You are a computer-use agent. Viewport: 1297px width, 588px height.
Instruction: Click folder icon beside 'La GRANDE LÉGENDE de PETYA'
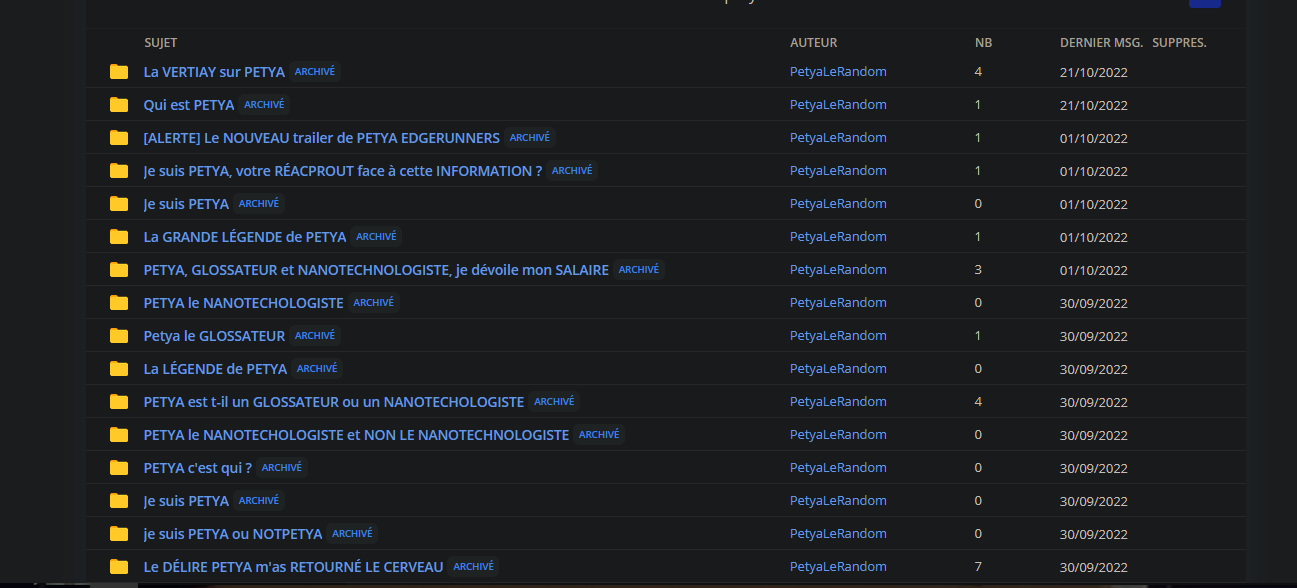(x=119, y=237)
